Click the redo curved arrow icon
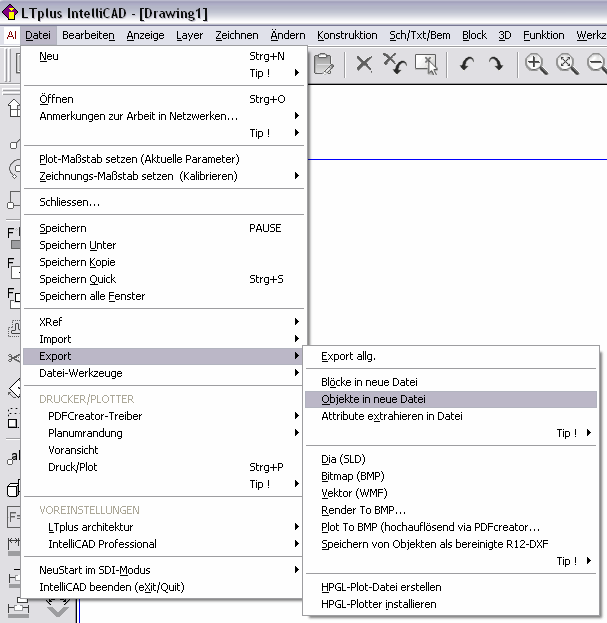The height and width of the screenshot is (623, 607). [496, 64]
